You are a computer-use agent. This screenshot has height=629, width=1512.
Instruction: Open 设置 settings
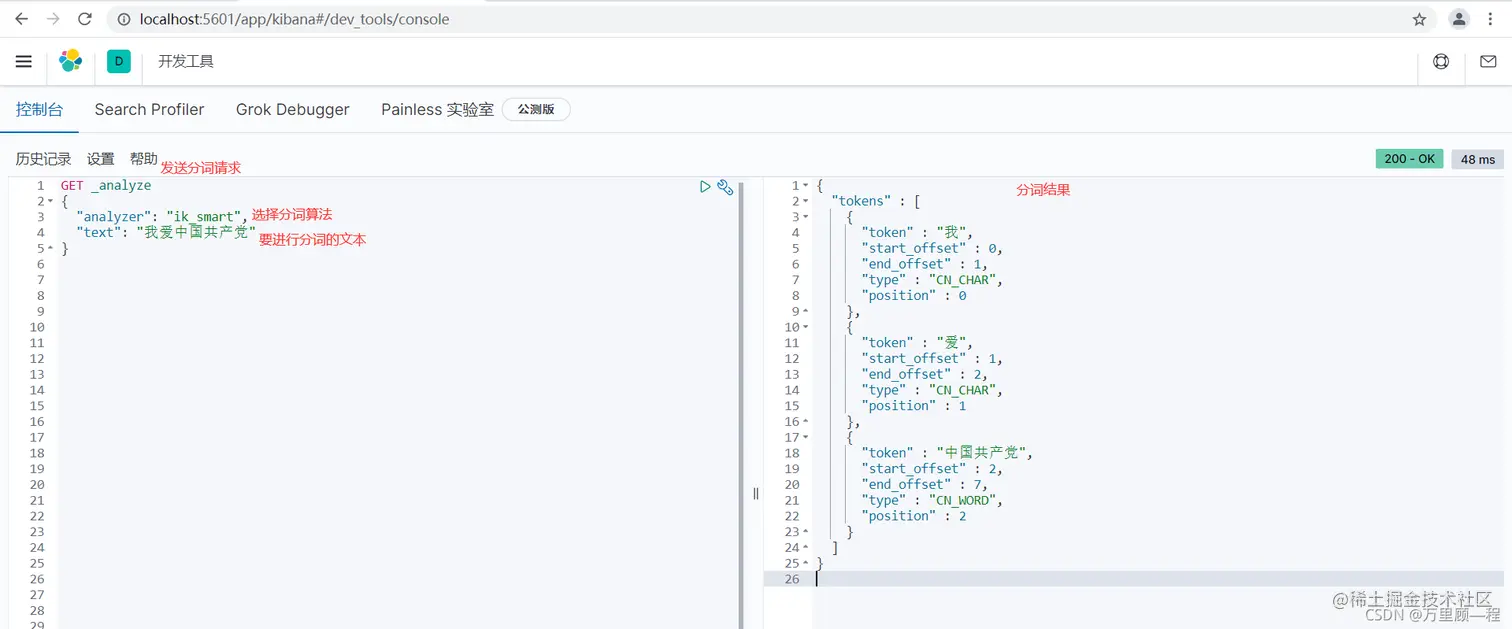(x=100, y=159)
